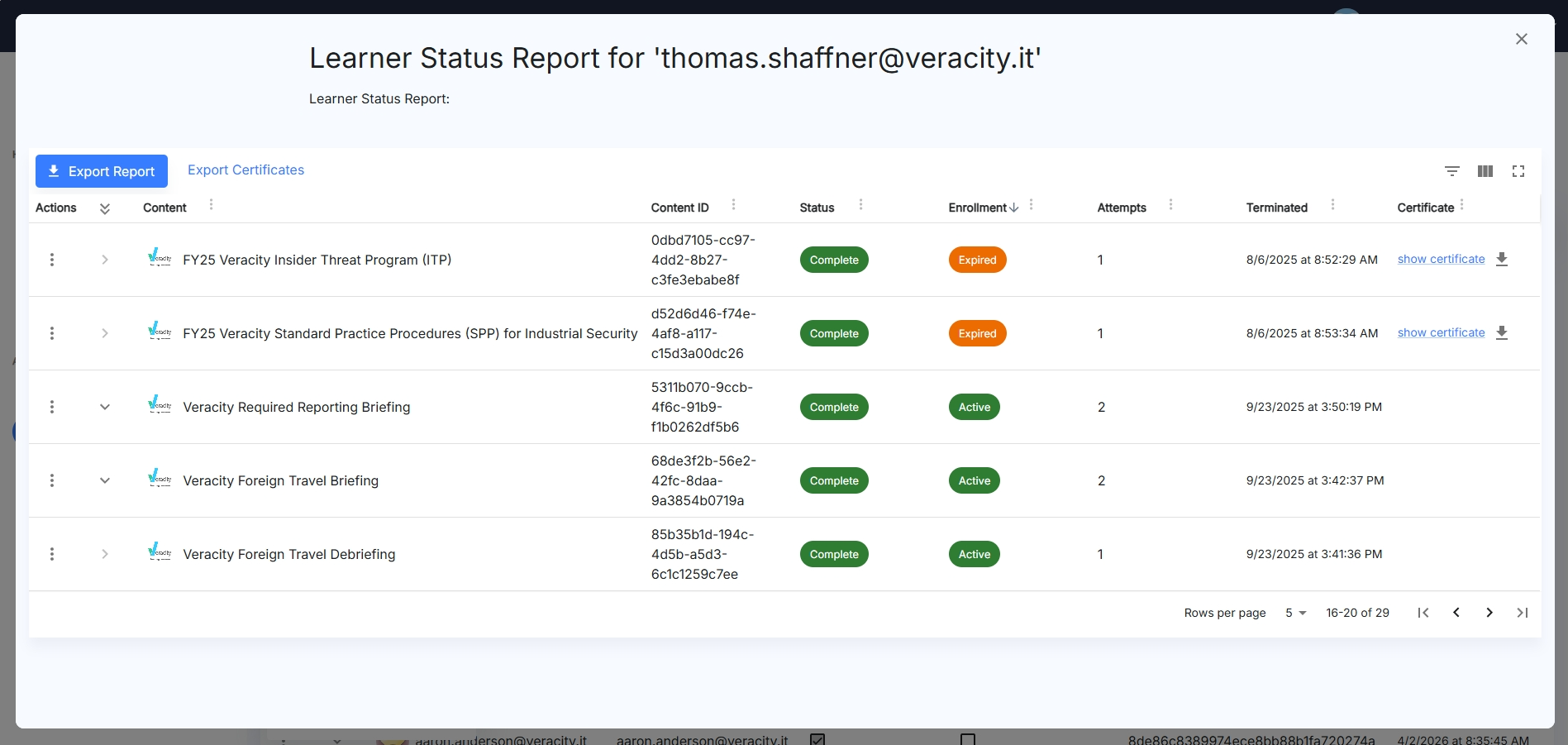Screen dimensions: 1568x745
Task: Click the Export Report button
Action: (x=102, y=171)
